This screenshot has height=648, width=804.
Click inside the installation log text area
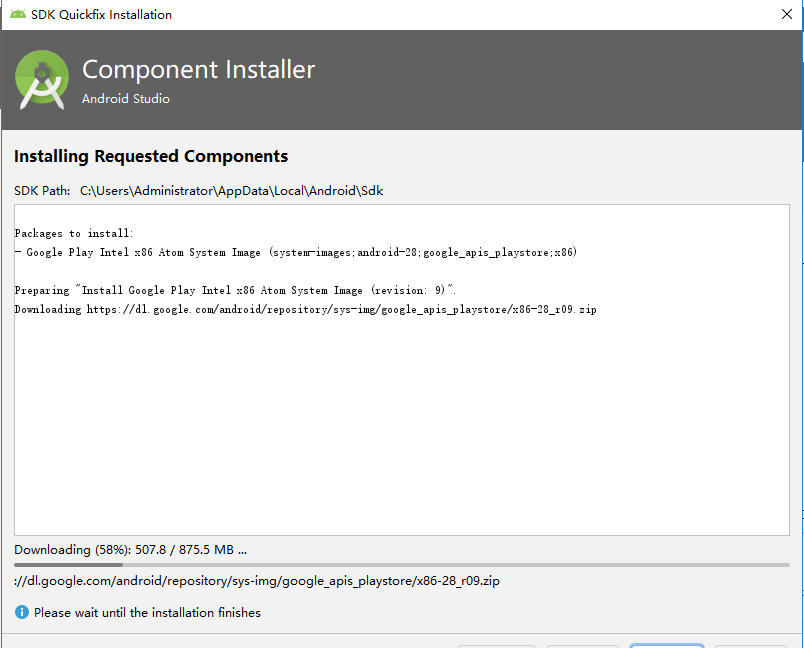tap(401, 370)
